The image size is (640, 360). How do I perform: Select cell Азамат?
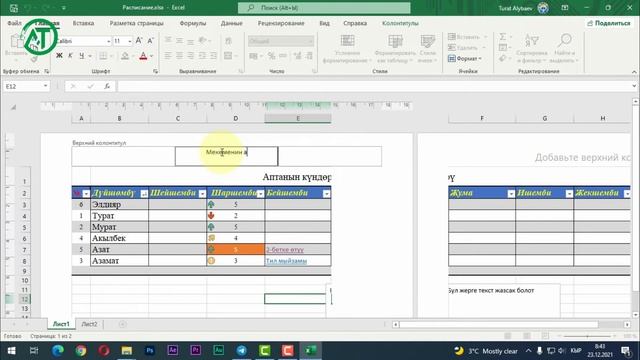tap(119, 260)
